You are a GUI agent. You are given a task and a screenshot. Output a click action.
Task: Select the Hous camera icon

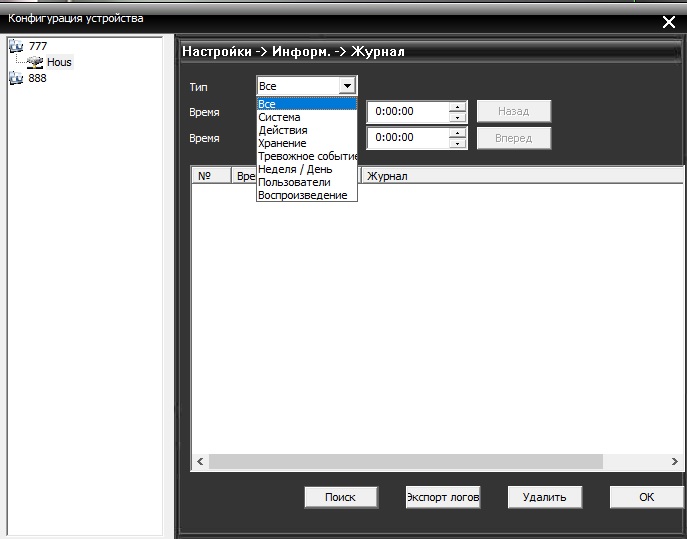coord(35,62)
